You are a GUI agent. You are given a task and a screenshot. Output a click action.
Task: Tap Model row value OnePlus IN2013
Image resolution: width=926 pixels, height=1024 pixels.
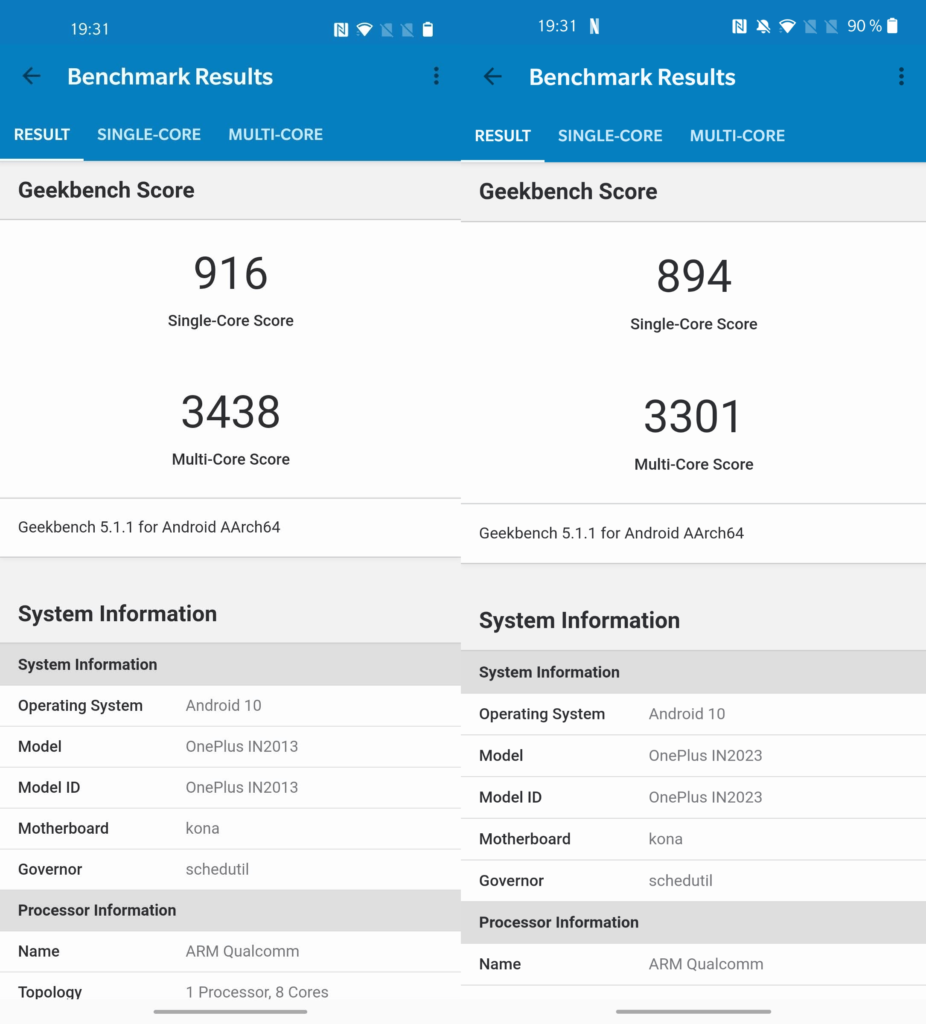click(x=242, y=746)
